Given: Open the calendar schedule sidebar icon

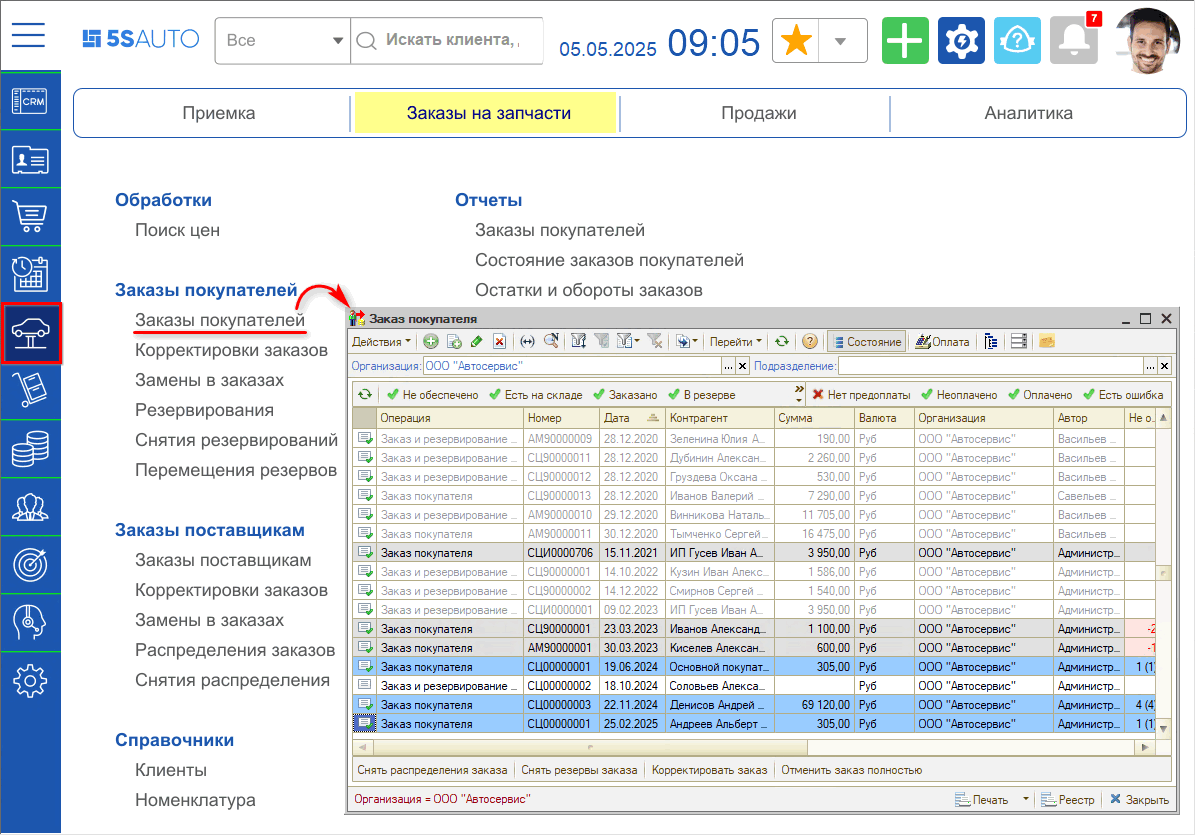Looking at the screenshot, I should pos(30,274).
